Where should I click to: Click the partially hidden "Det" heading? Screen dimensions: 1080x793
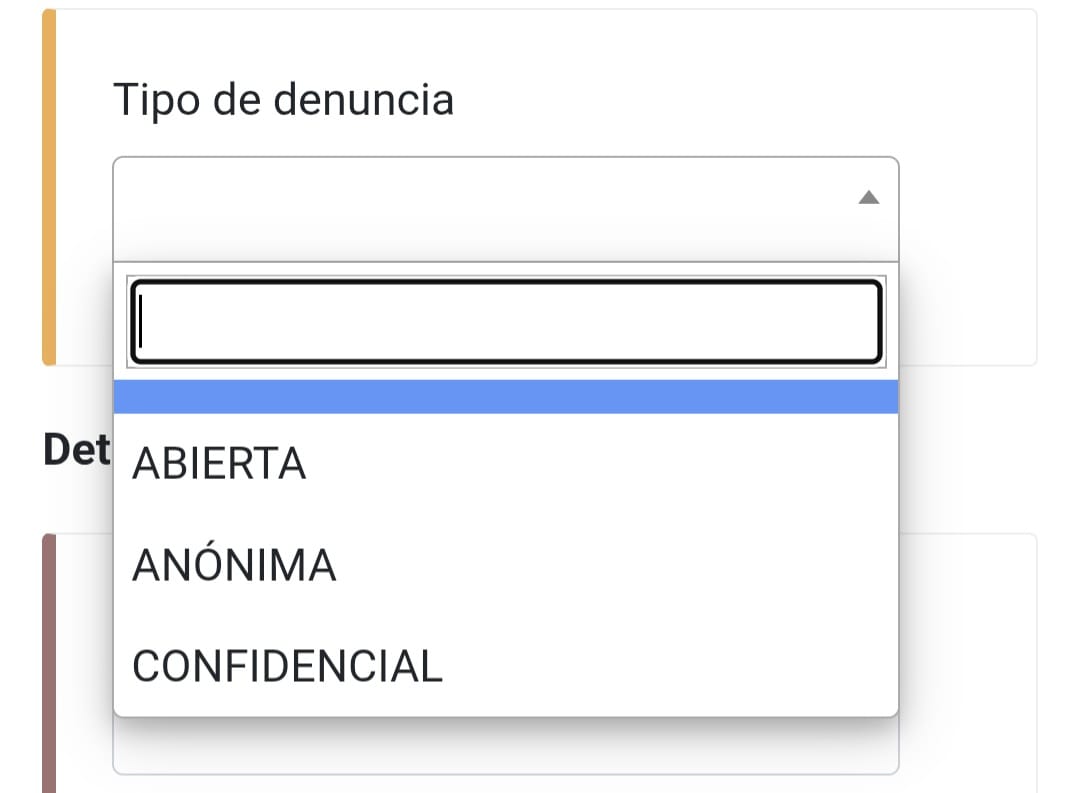(x=77, y=451)
